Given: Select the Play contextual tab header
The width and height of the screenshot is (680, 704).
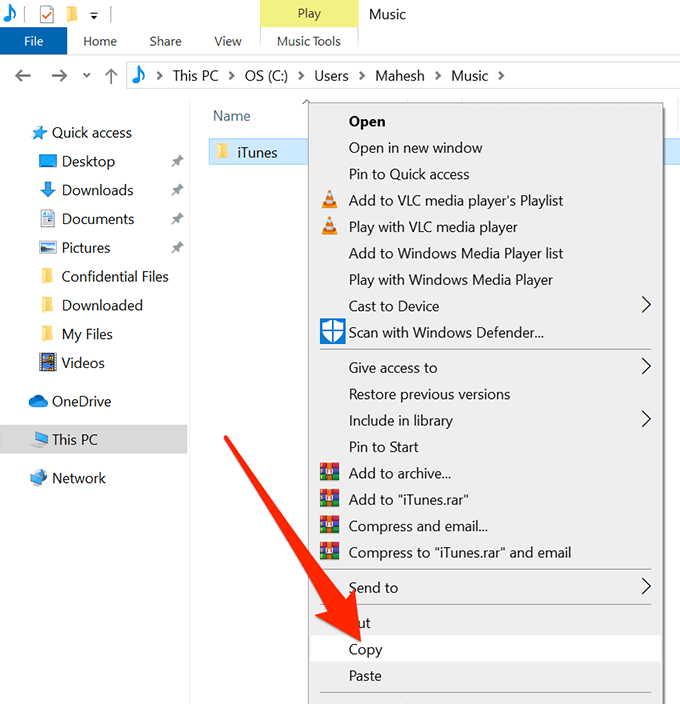Looking at the screenshot, I should click(x=309, y=14).
